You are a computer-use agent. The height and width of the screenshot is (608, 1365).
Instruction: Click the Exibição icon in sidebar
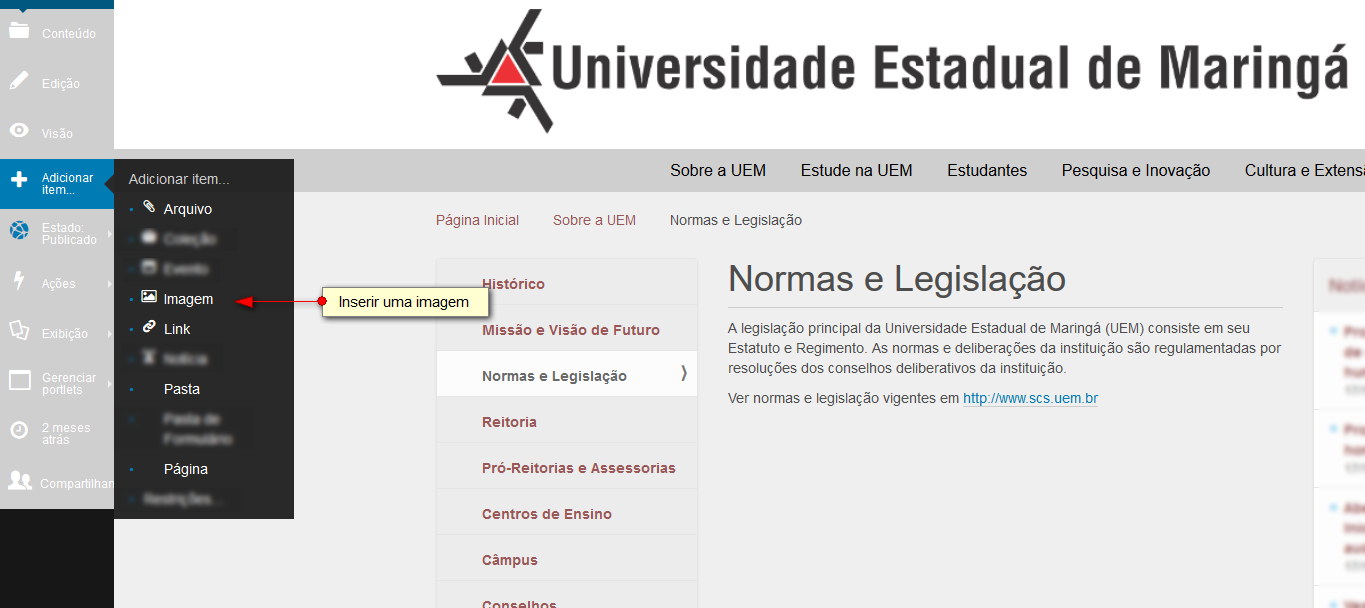(x=19, y=330)
